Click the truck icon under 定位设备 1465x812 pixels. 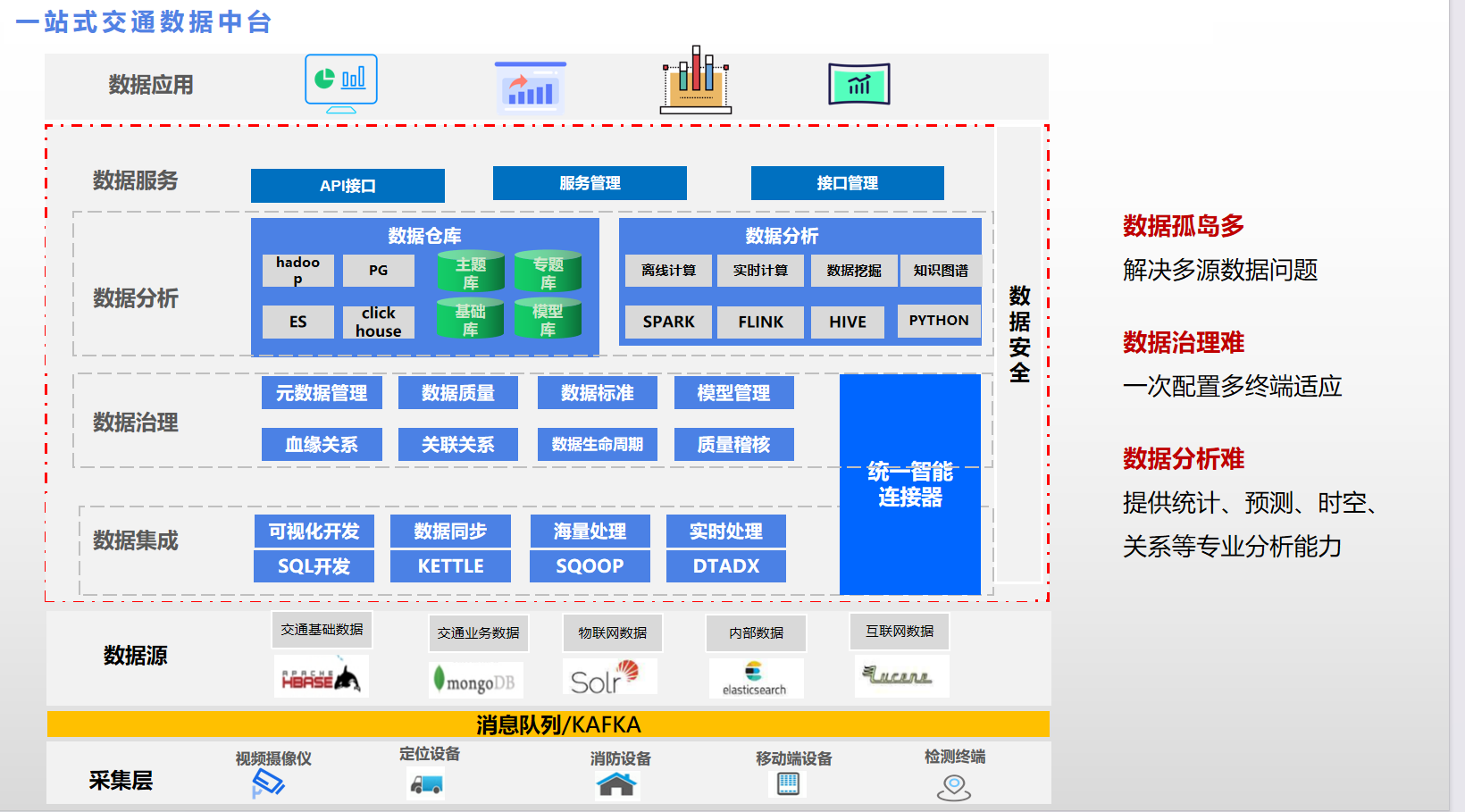(x=427, y=783)
